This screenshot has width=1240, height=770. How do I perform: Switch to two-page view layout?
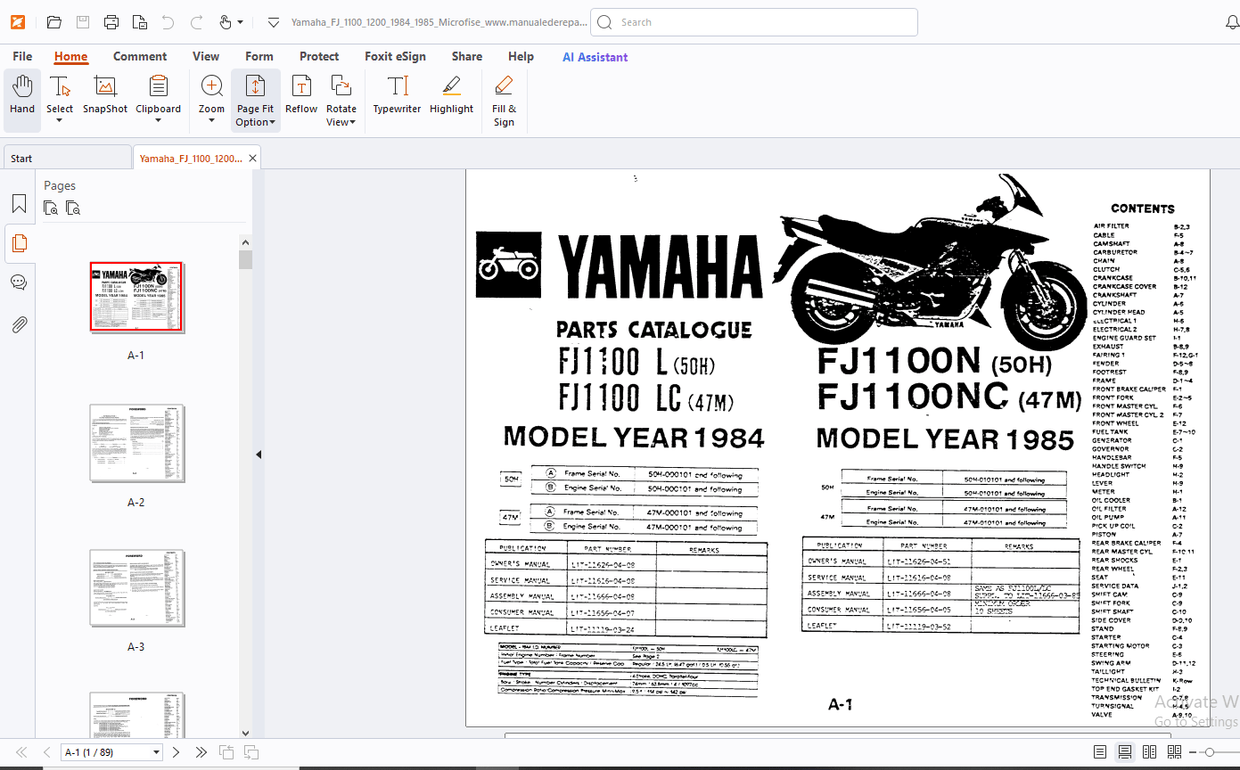pyautogui.click(x=1150, y=752)
